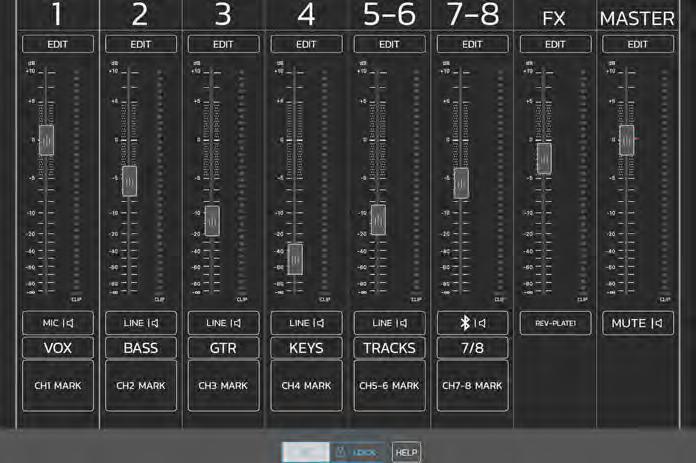The image size is (696, 463).
Task: Open the EDIT page for channel 1
Action: pos(58,44)
